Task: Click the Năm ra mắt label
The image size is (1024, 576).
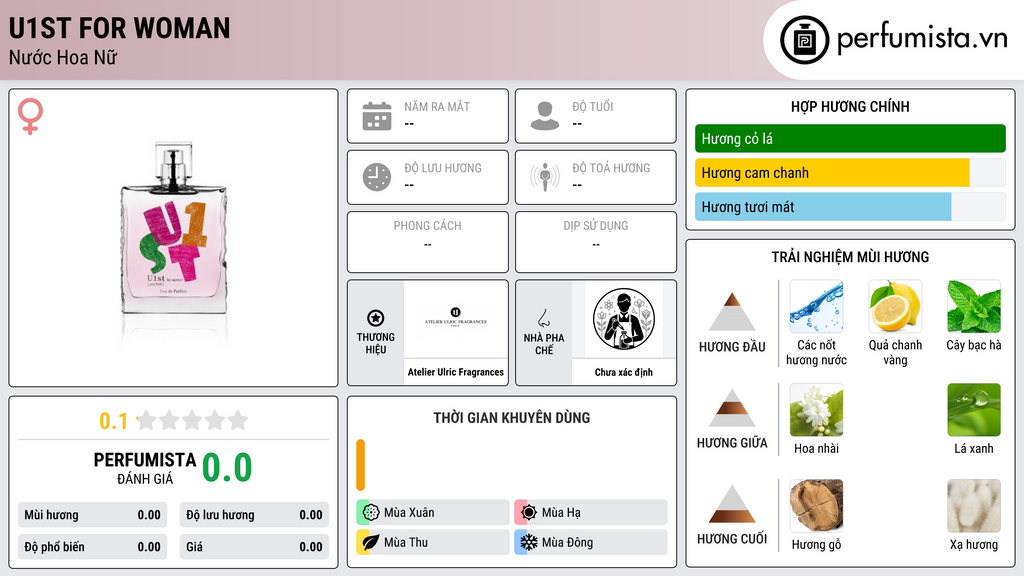Action: pos(437,106)
